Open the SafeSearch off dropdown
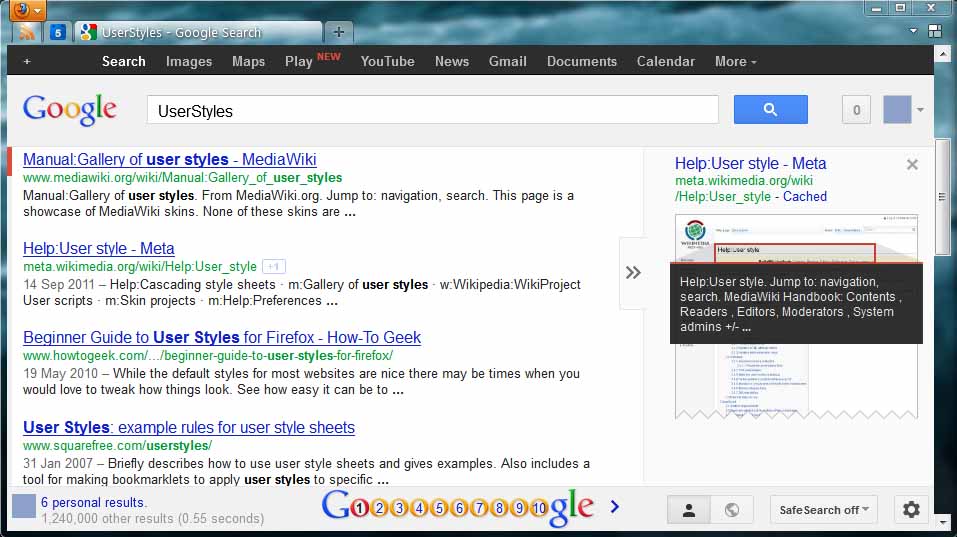This screenshot has width=957, height=537. tap(824, 510)
